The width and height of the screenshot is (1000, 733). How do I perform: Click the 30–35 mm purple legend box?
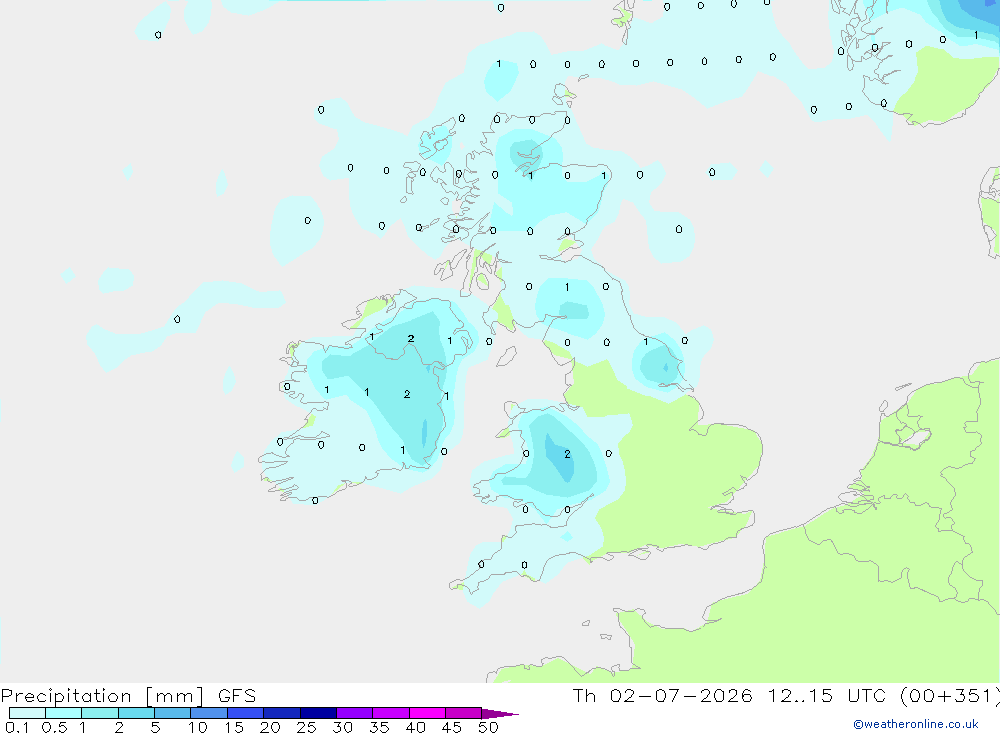(x=355, y=713)
